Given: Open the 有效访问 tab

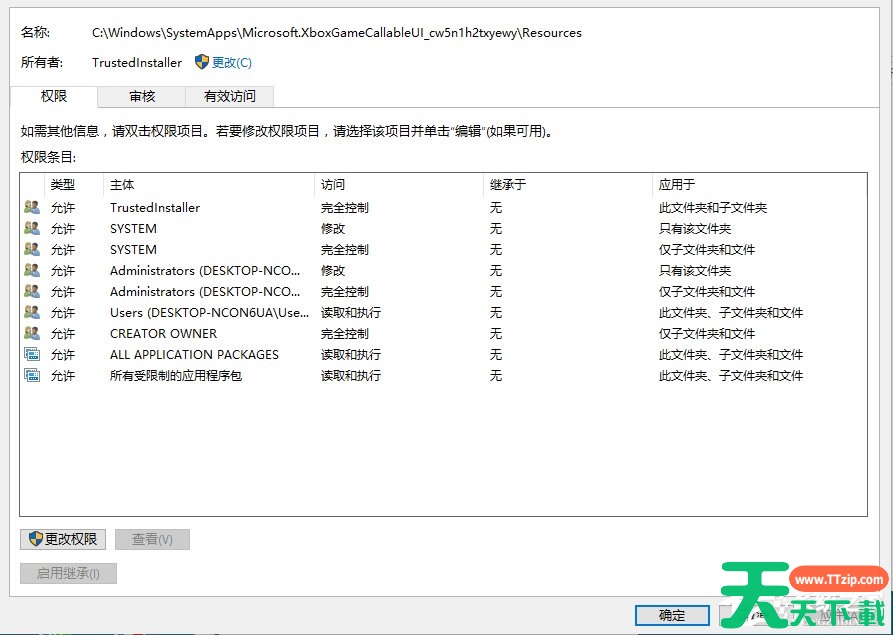Looking at the screenshot, I should tap(229, 96).
